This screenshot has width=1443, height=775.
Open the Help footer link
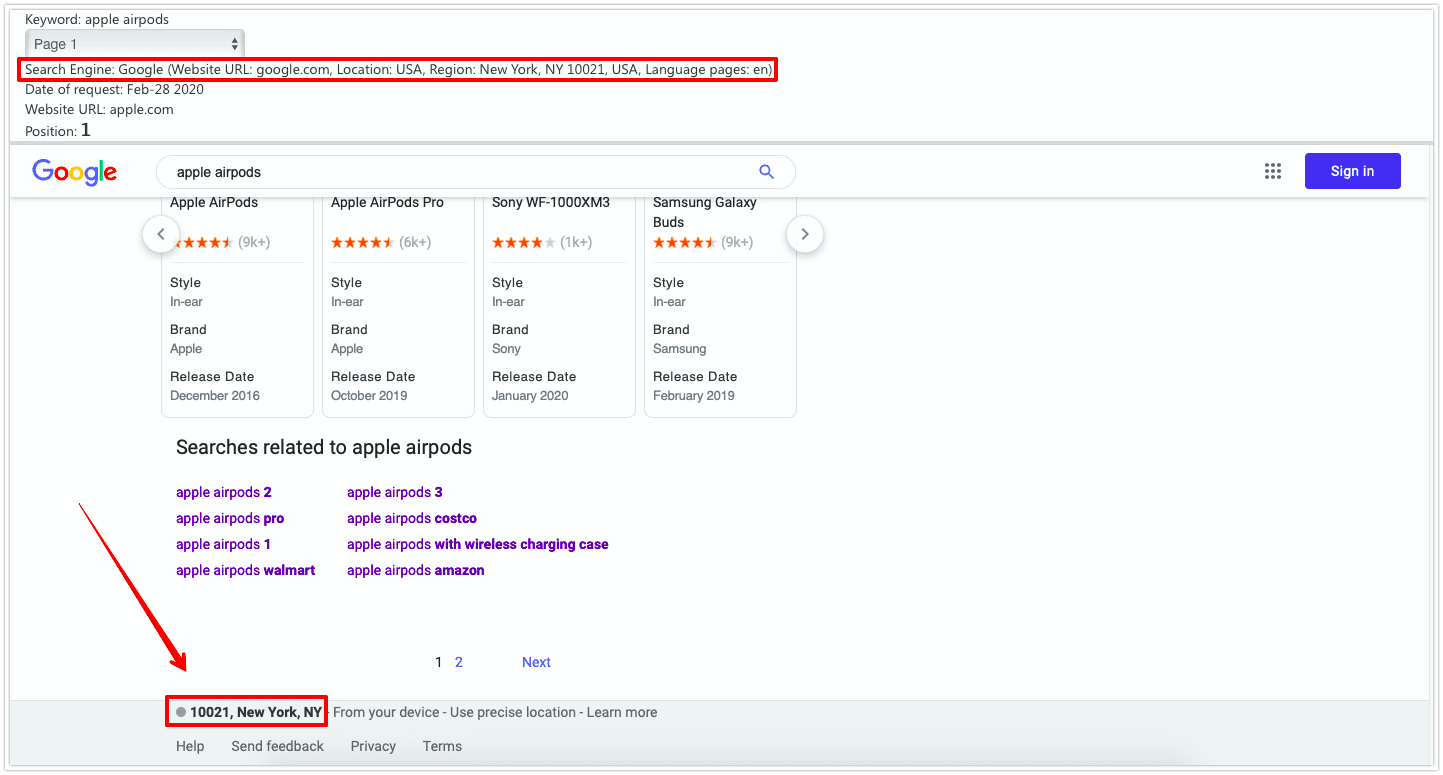click(190, 746)
